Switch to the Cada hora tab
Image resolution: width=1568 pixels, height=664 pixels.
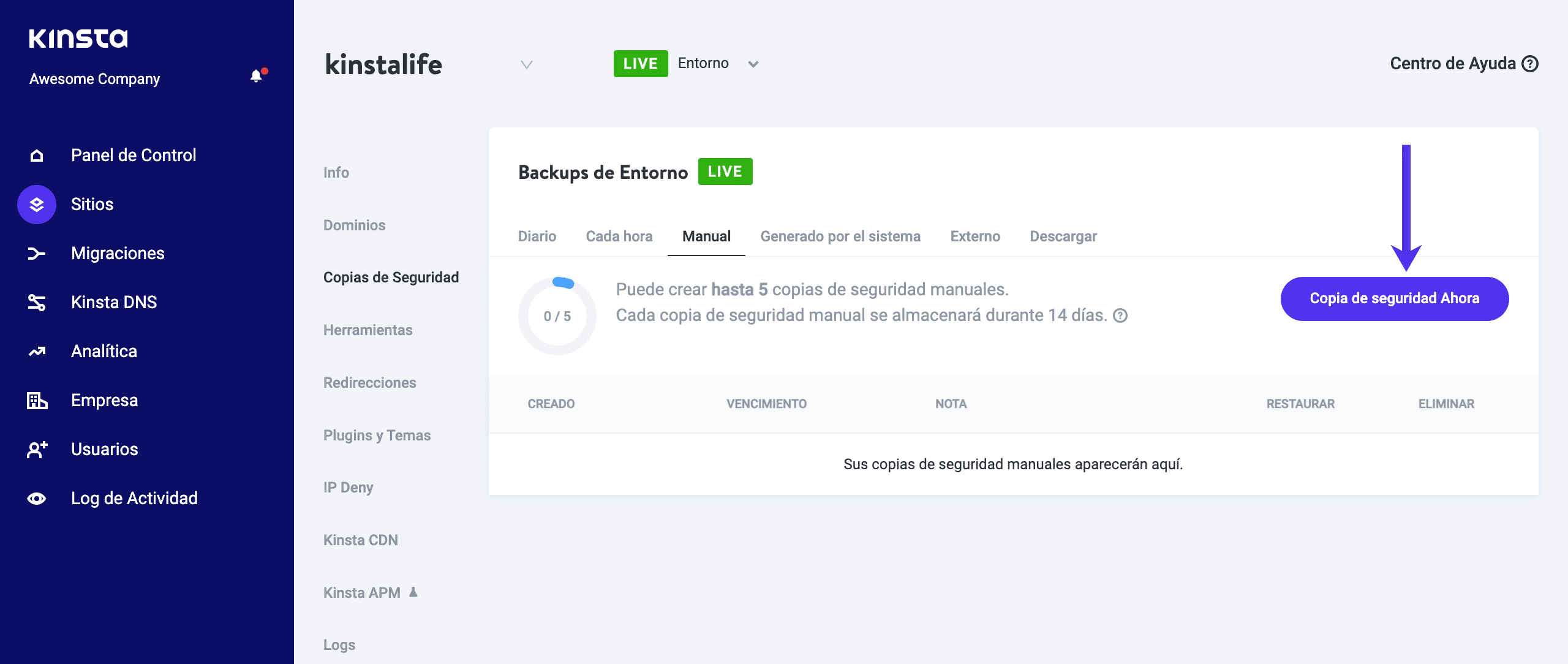coord(619,236)
